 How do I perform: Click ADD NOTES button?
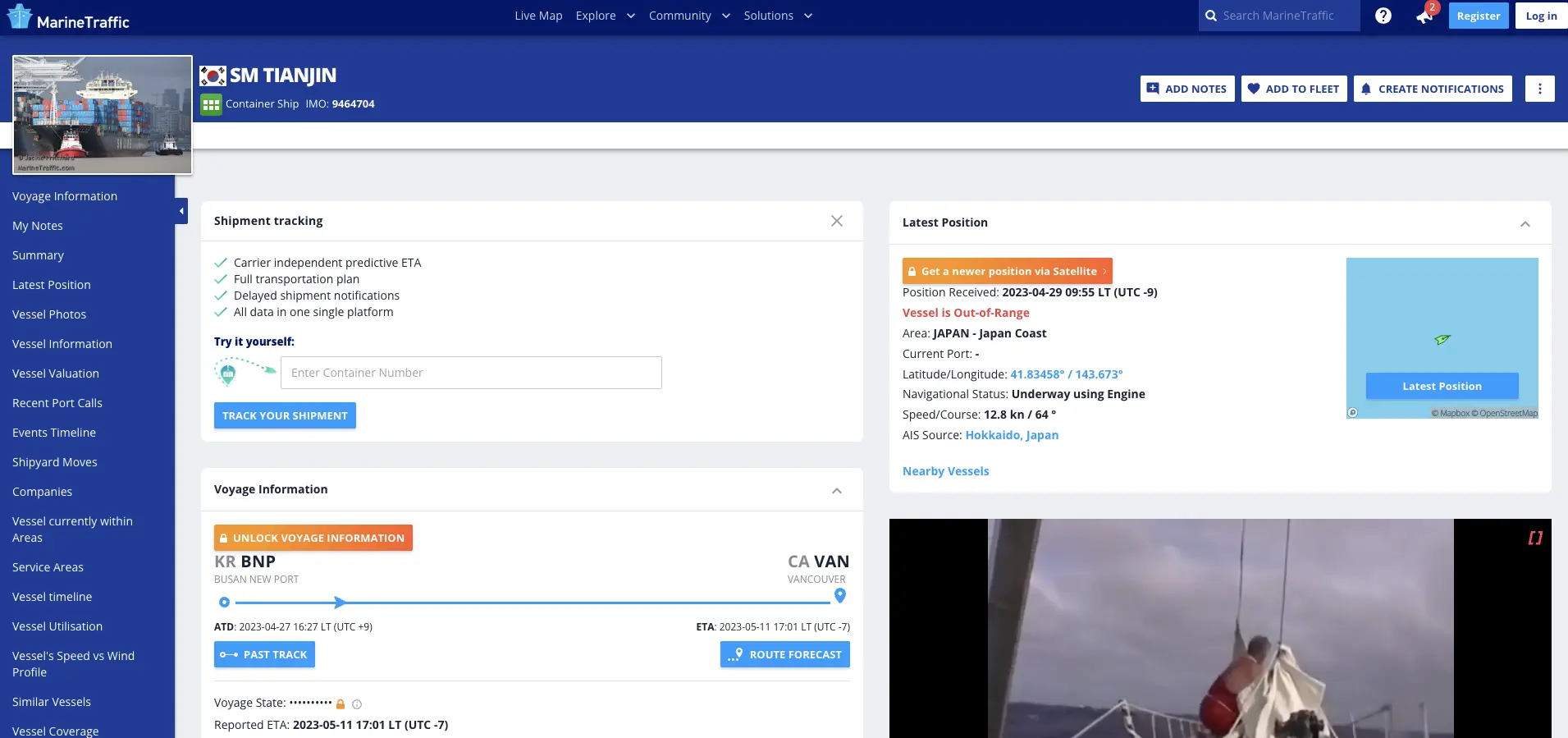tap(1187, 89)
